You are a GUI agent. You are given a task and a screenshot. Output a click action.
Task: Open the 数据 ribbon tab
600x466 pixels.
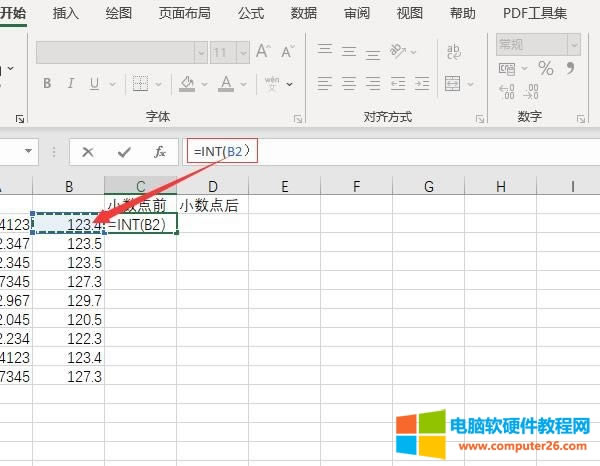pos(303,13)
